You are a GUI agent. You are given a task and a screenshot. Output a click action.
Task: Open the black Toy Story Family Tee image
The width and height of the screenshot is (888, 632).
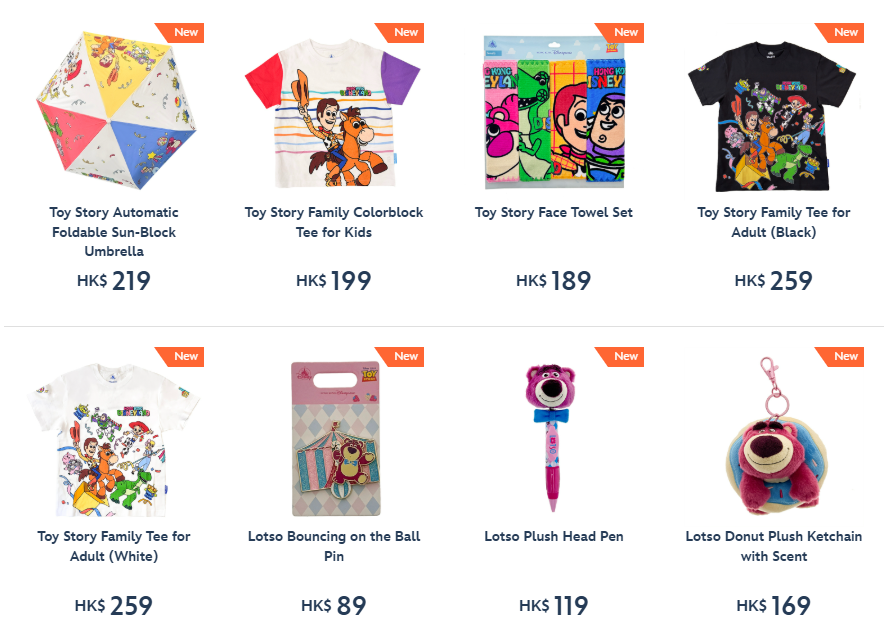pos(772,116)
